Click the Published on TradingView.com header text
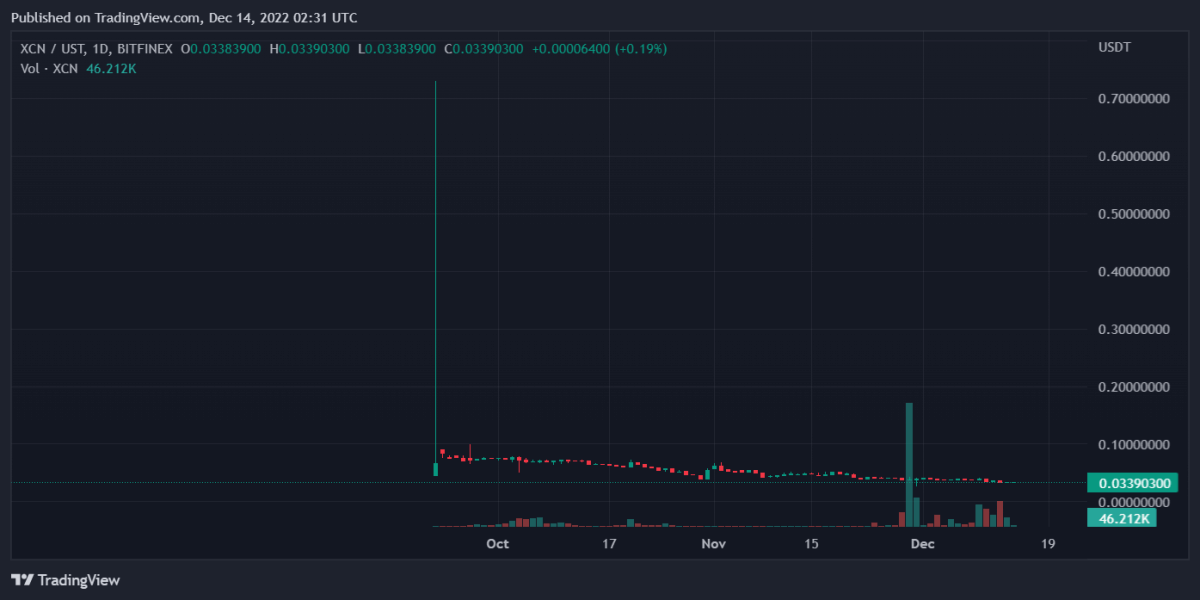 tap(183, 17)
